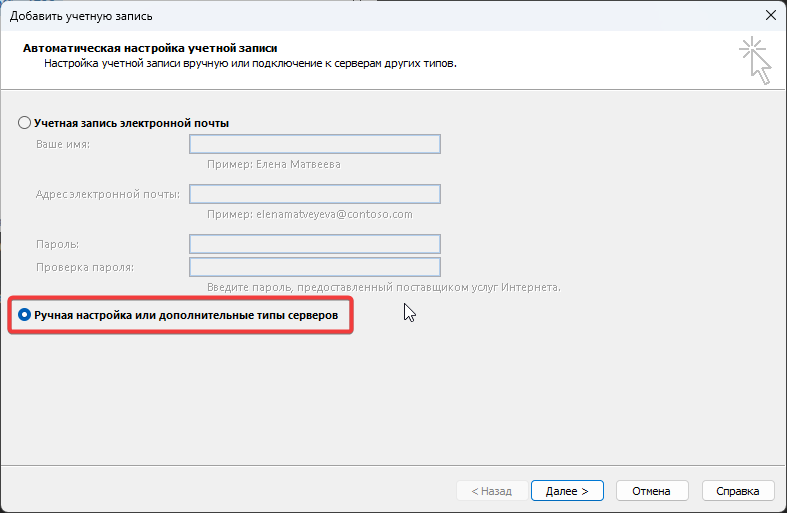Click the Адрес электронной почты input field
This screenshot has width=787, height=513.
pyautogui.click(x=315, y=194)
